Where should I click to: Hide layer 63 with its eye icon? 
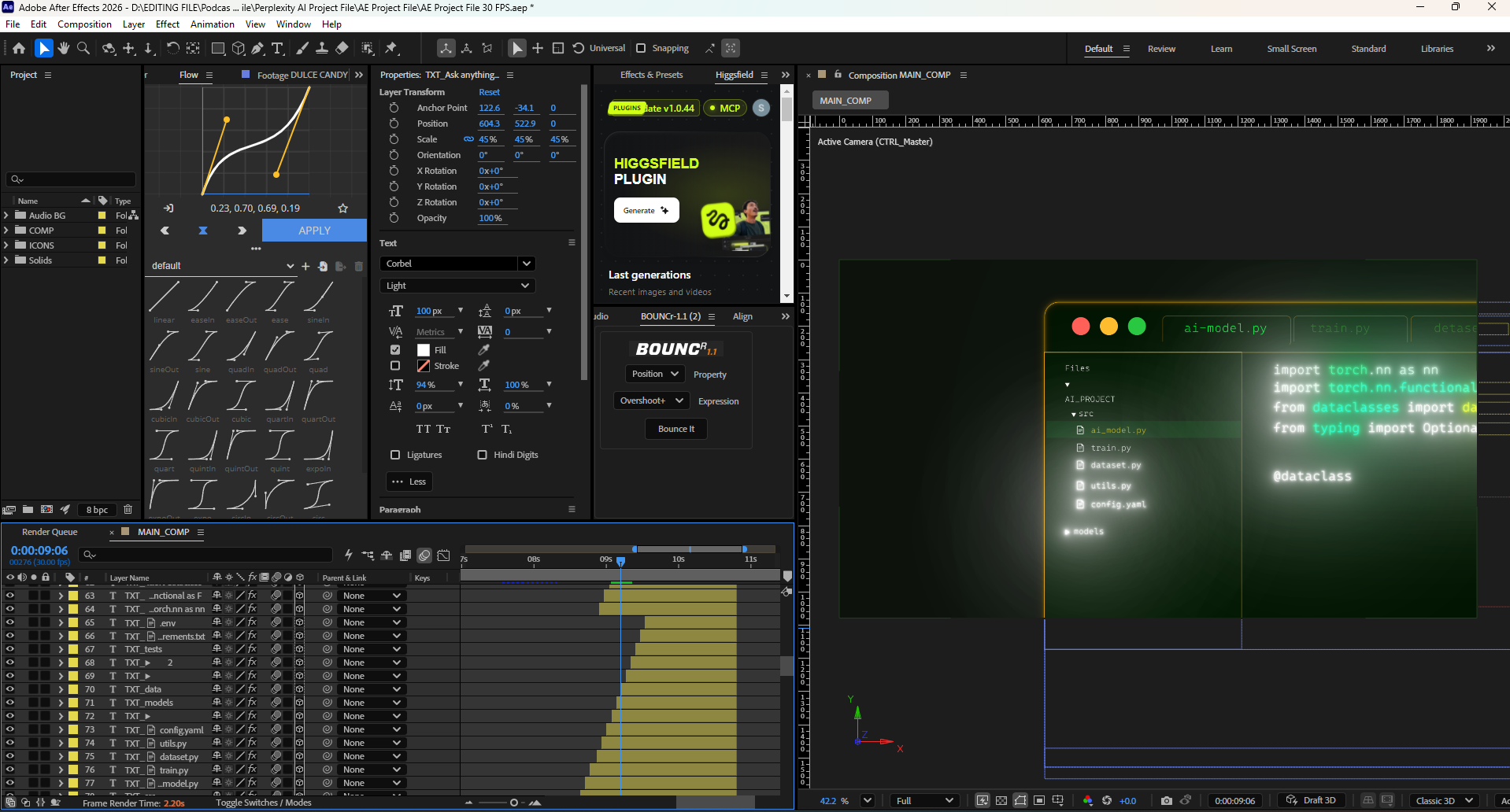click(x=10, y=596)
